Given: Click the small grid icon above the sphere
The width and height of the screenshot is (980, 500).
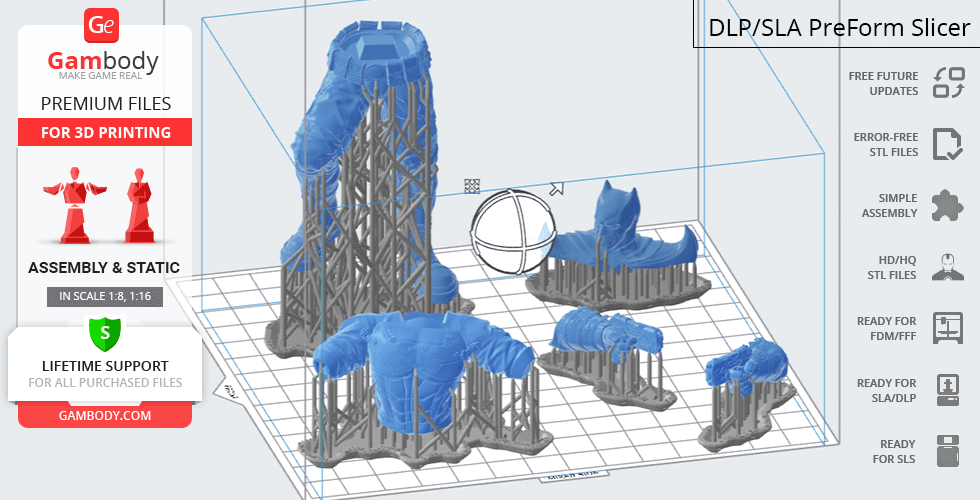Looking at the screenshot, I should pos(472,186).
